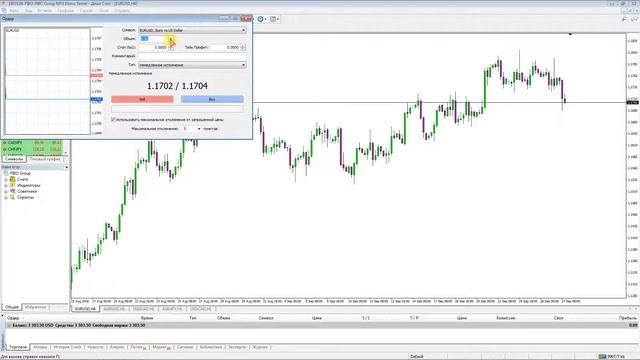The height and width of the screenshot is (360, 640).
Task: Select the Торговля terminal tab
Action: coord(18,347)
